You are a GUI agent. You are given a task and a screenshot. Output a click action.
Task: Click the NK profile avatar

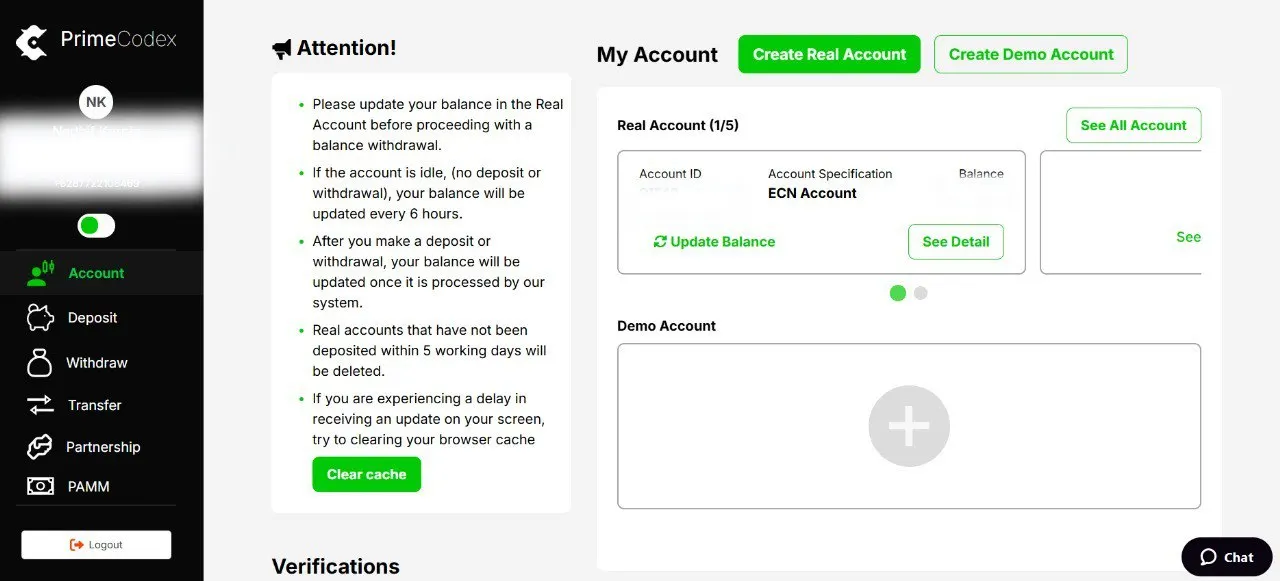click(x=96, y=102)
